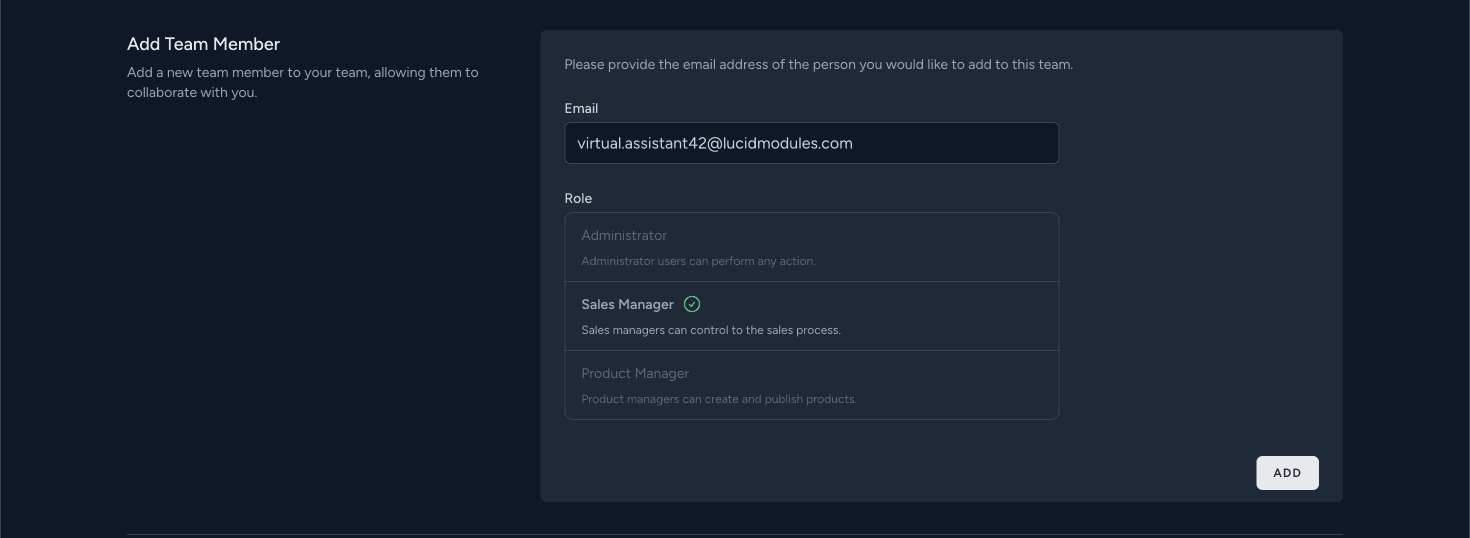Click the 'Please provide the email address' instruction
The height and width of the screenshot is (538, 1470).
tap(818, 64)
